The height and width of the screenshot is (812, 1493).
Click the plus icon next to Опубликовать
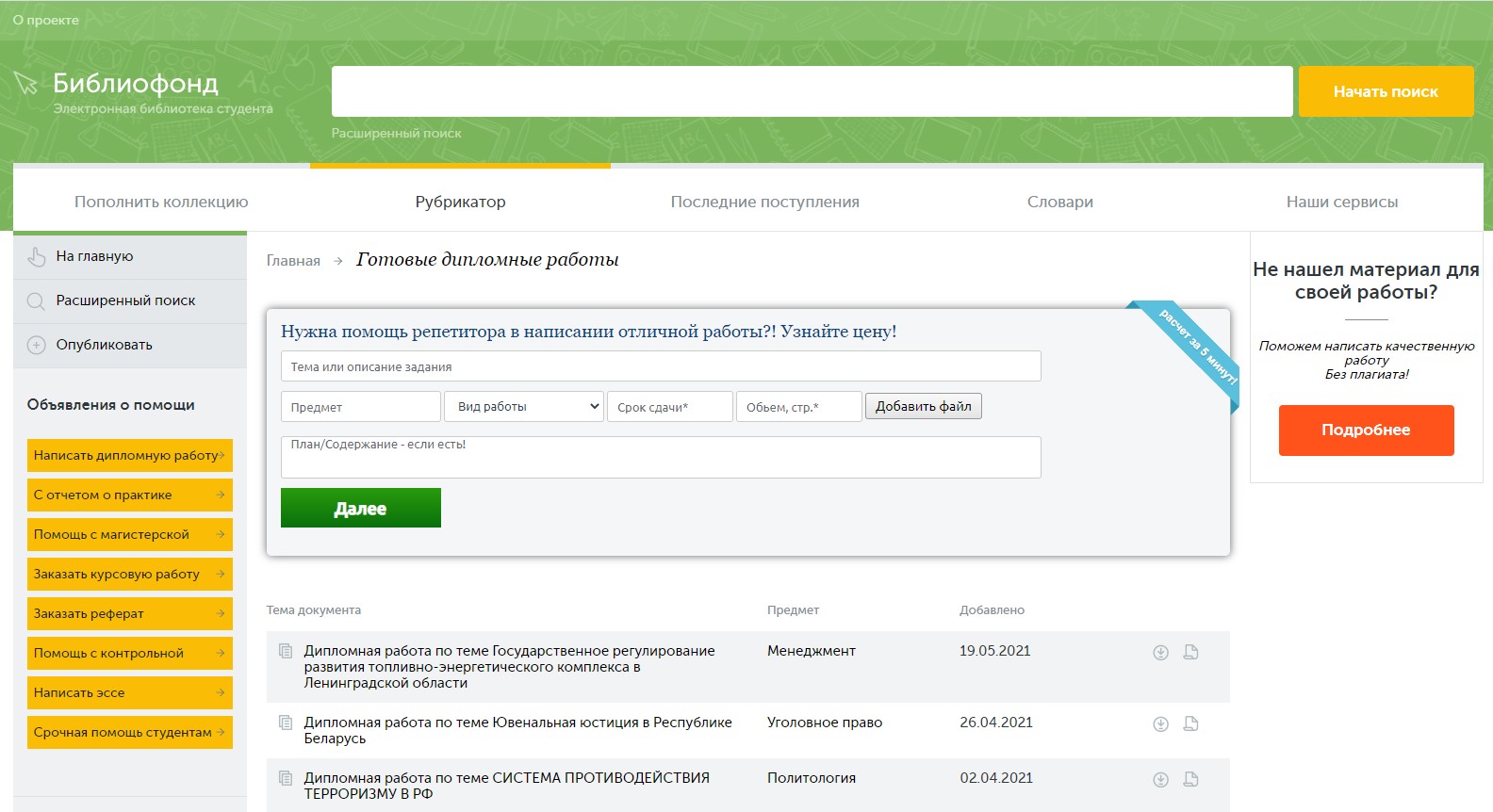pos(36,345)
